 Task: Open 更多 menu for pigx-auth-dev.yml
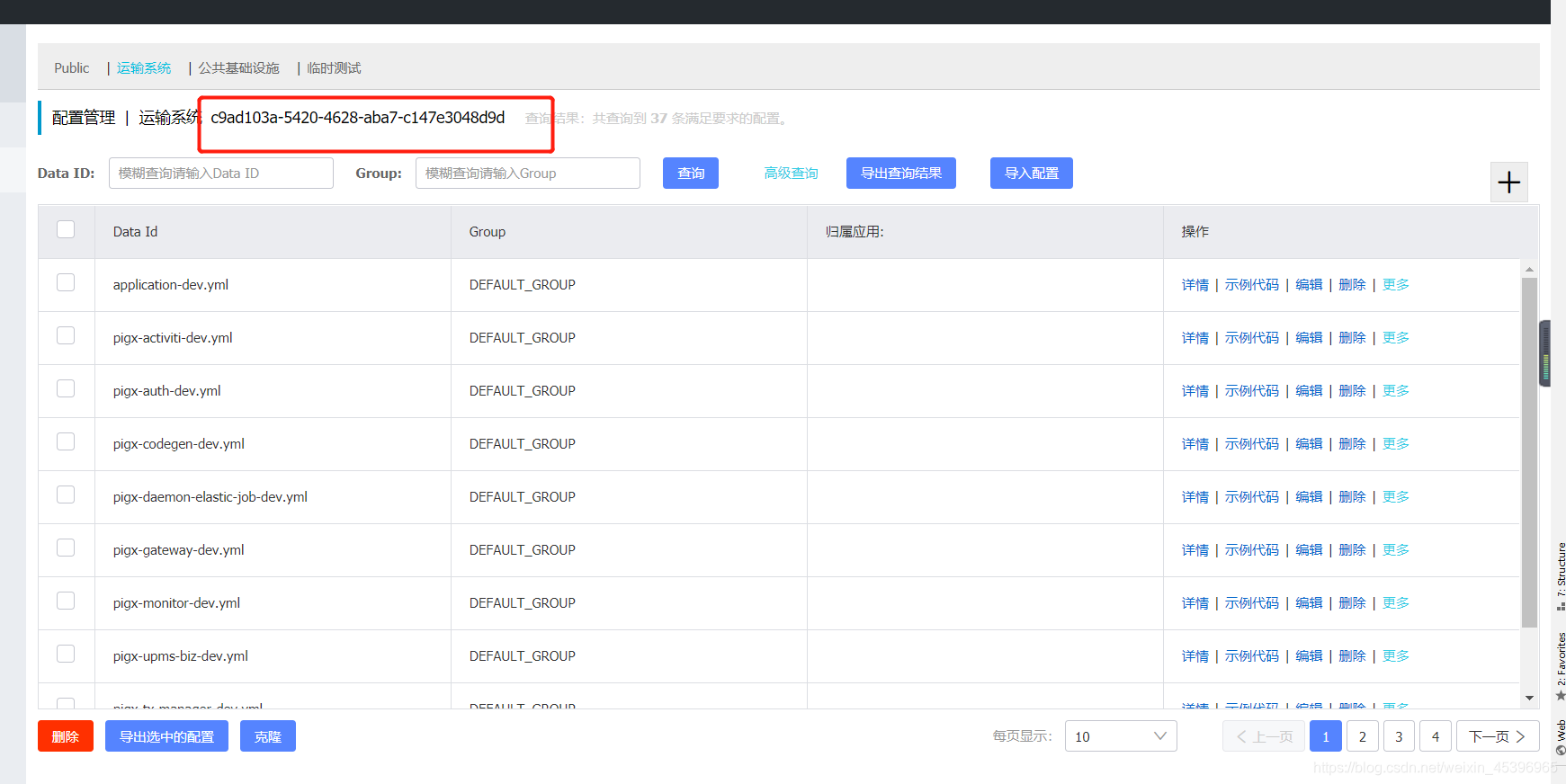[x=1396, y=391]
